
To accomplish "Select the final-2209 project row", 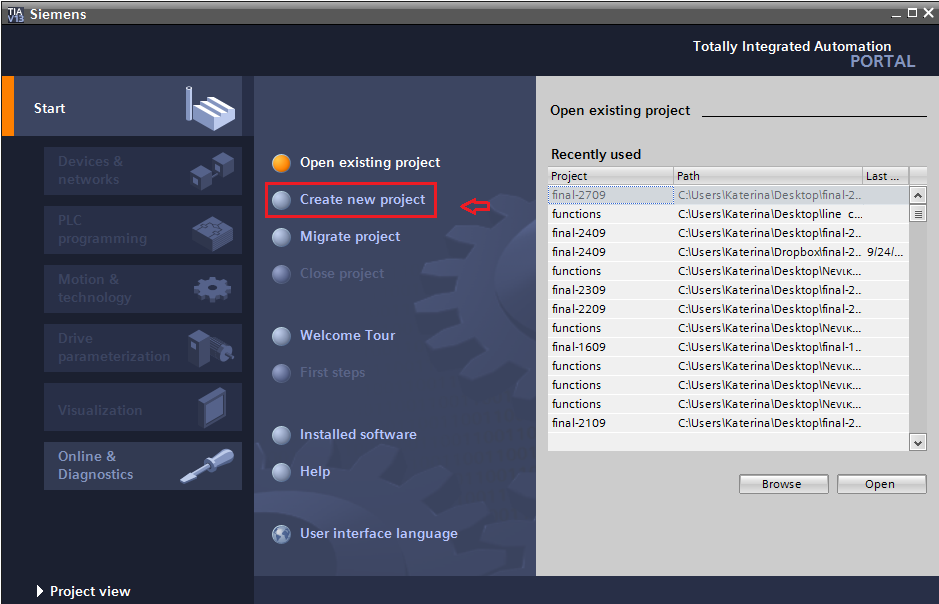I will click(728, 309).
